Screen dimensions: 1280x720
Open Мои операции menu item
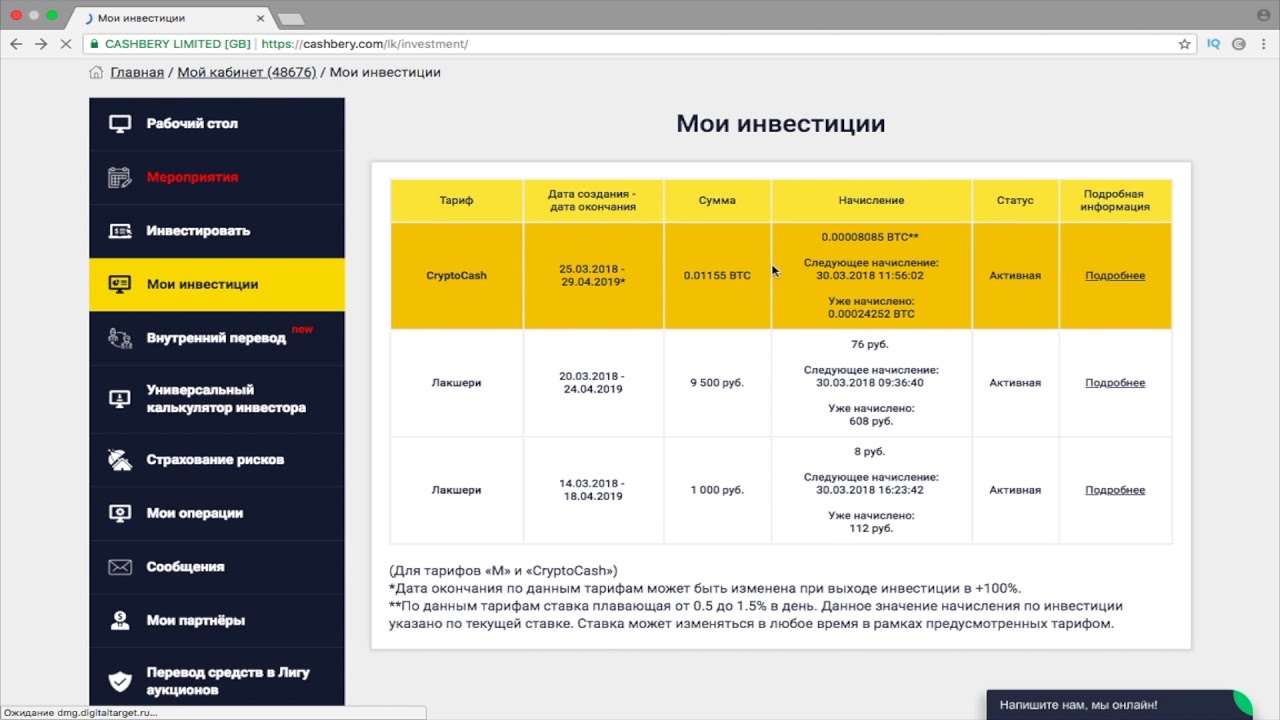pos(217,513)
